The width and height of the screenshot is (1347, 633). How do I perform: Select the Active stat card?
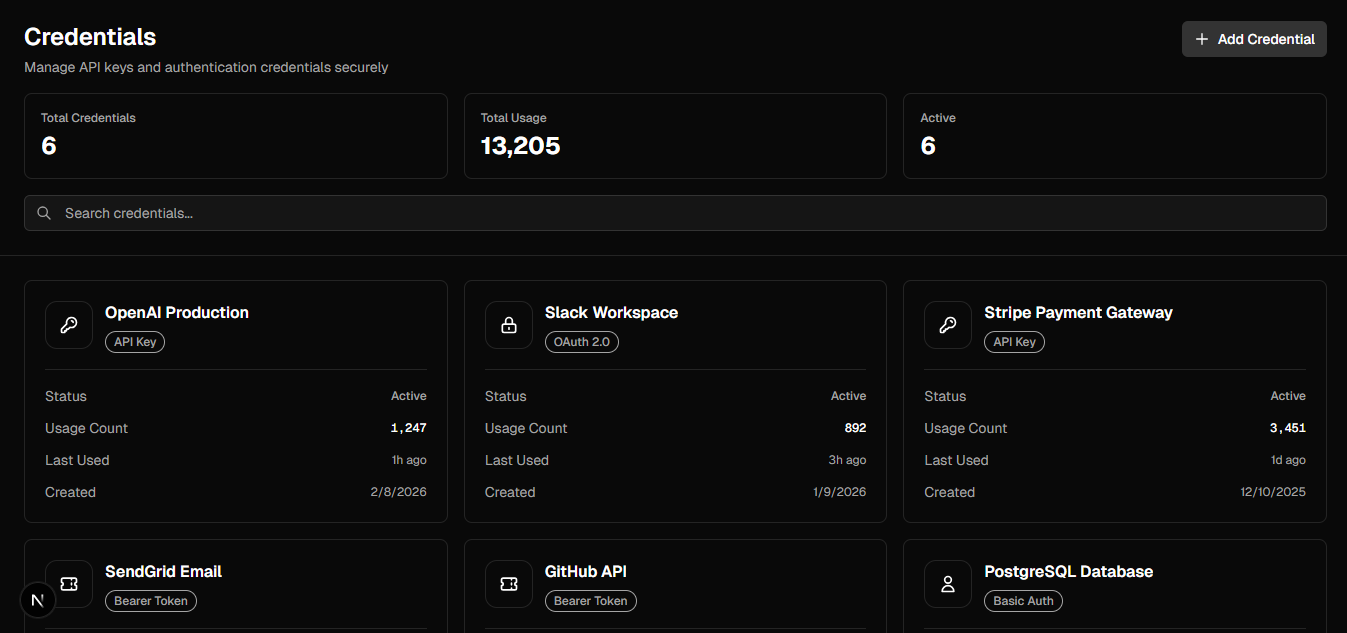click(1115, 136)
